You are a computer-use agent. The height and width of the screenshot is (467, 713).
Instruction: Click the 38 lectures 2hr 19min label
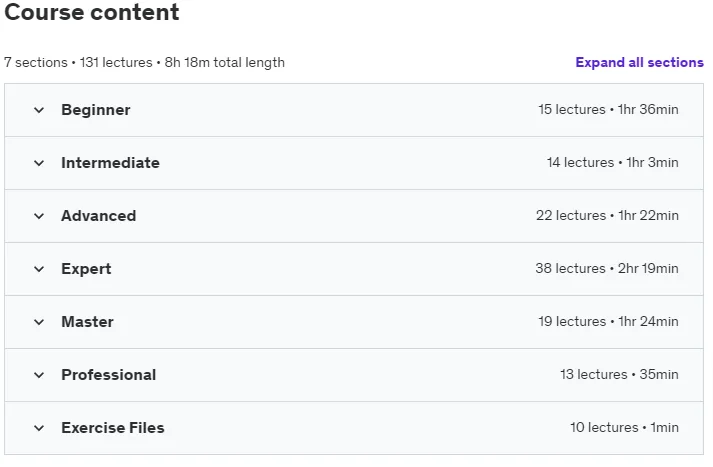607,268
